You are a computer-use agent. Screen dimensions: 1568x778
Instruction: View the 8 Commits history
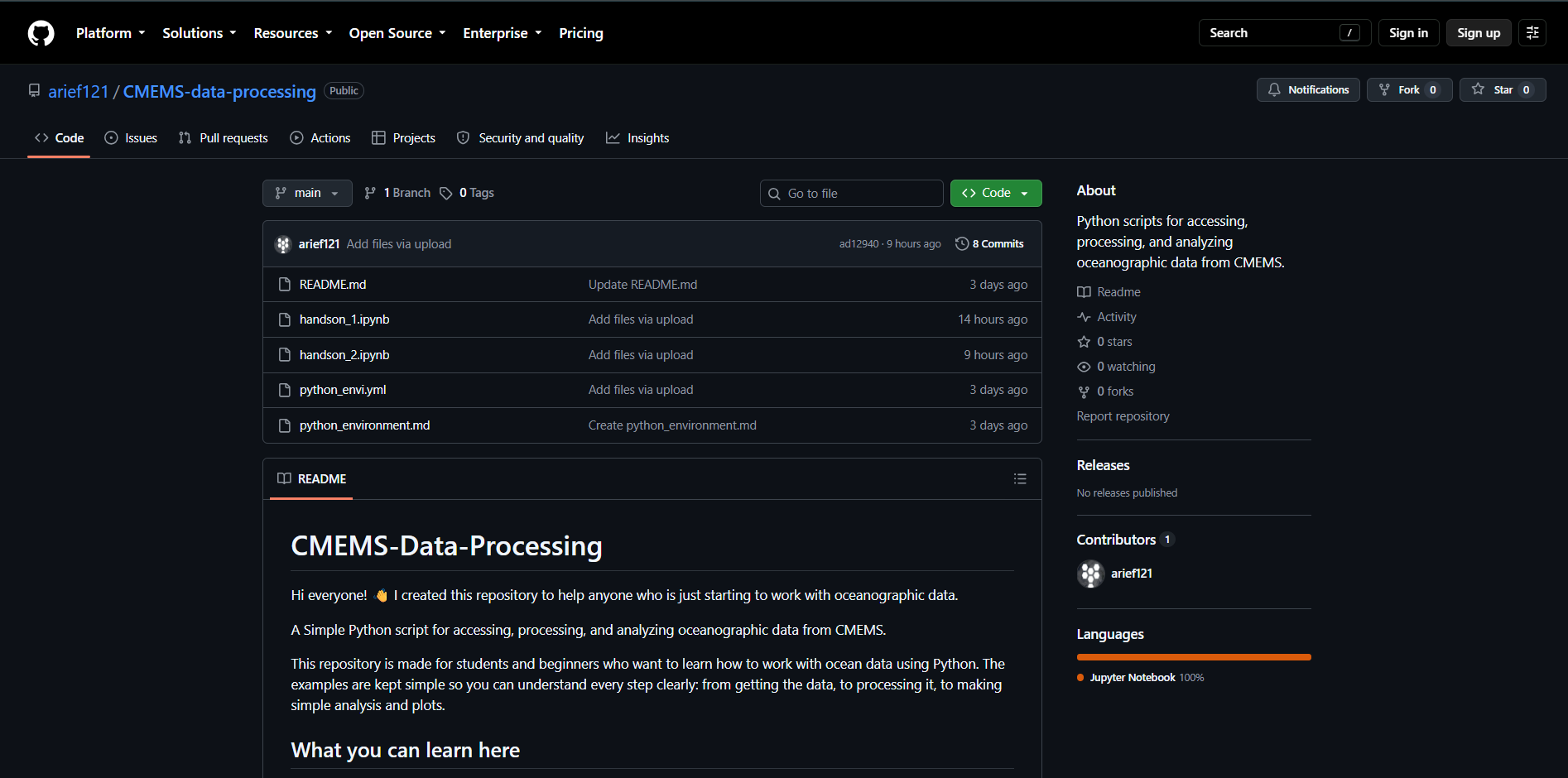tap(989, 244)
